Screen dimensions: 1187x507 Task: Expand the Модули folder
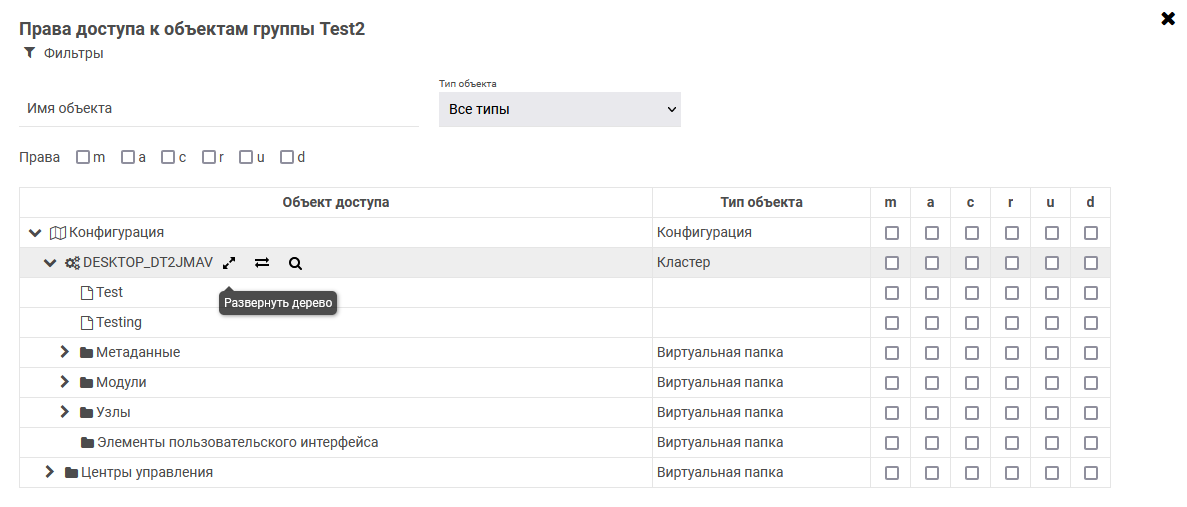tap(65, 382)
